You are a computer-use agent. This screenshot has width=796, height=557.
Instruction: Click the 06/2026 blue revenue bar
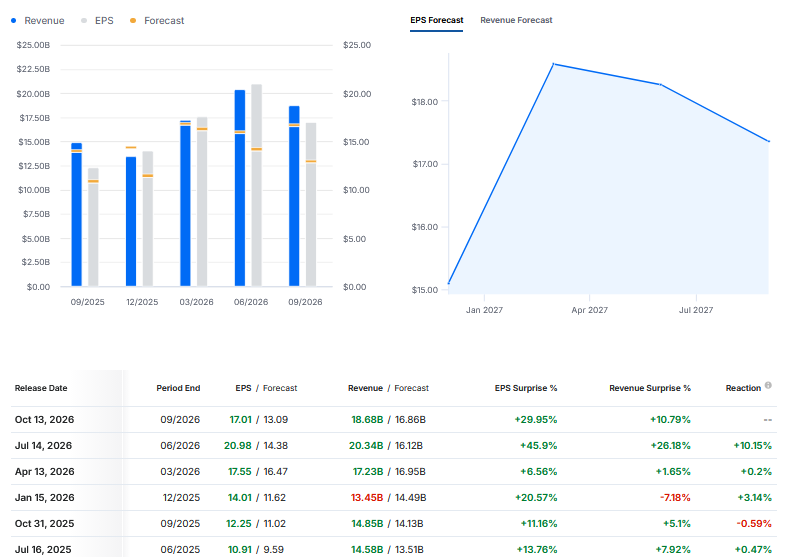pyautogui.click(x=240, y=188)
